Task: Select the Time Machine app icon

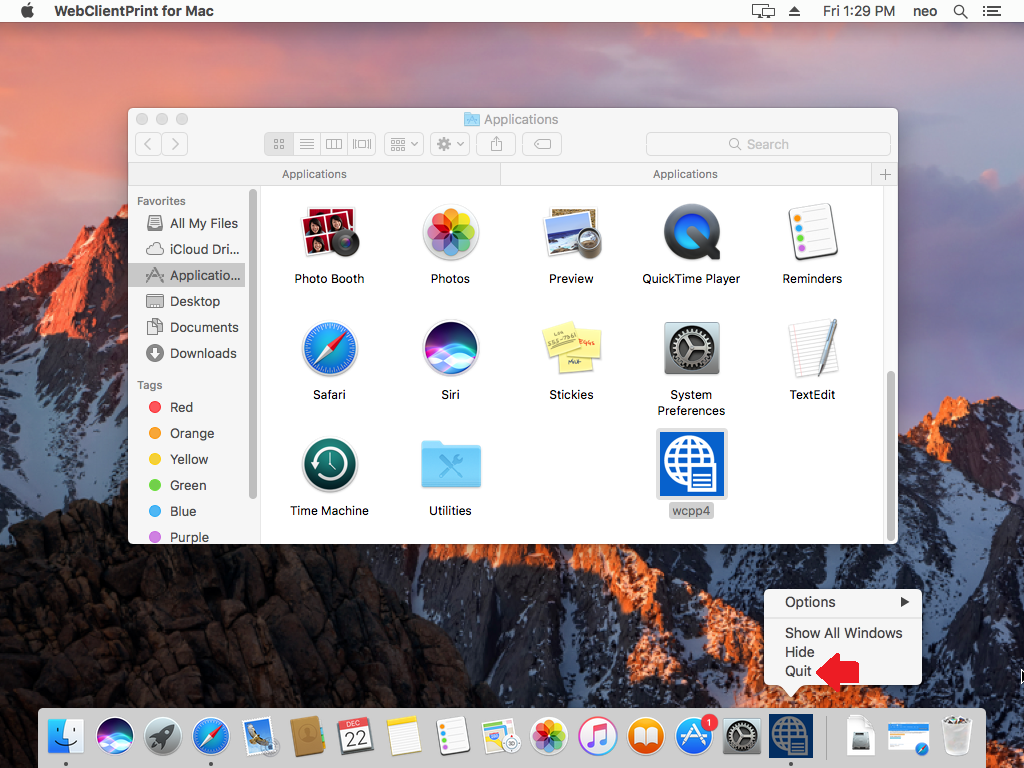Action: coord(329,464)
